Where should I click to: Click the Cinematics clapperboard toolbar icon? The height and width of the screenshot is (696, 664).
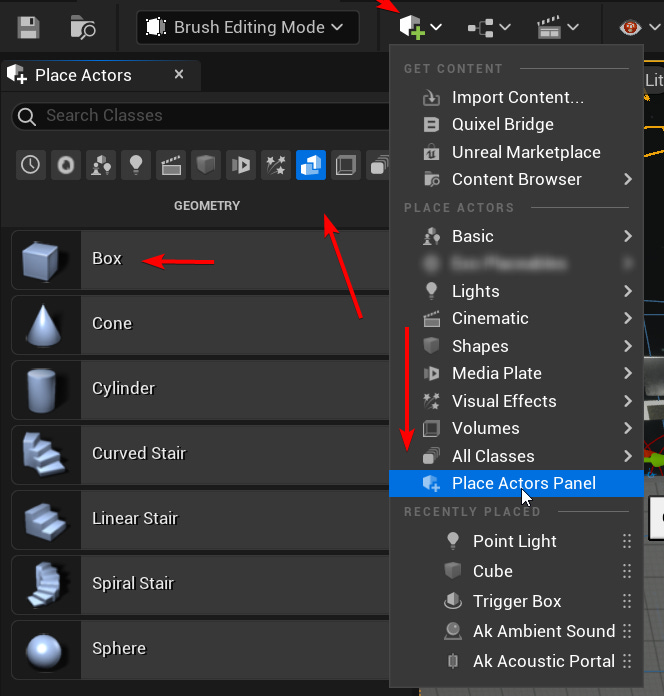[549, 28]
